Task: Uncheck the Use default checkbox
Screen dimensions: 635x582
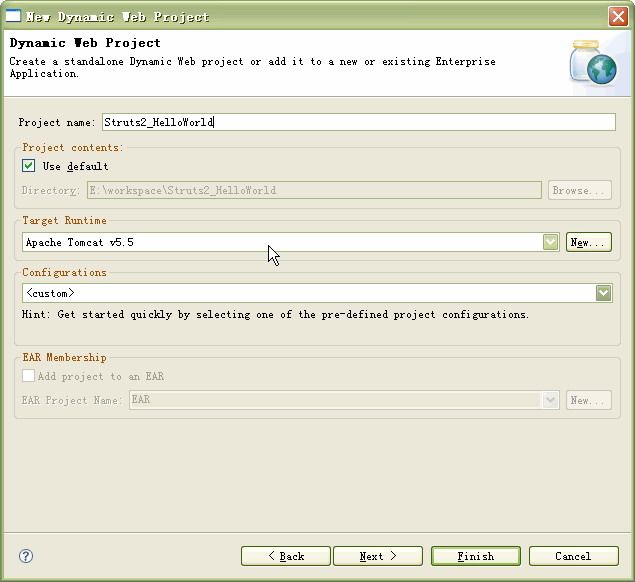Action: (28, 166)
